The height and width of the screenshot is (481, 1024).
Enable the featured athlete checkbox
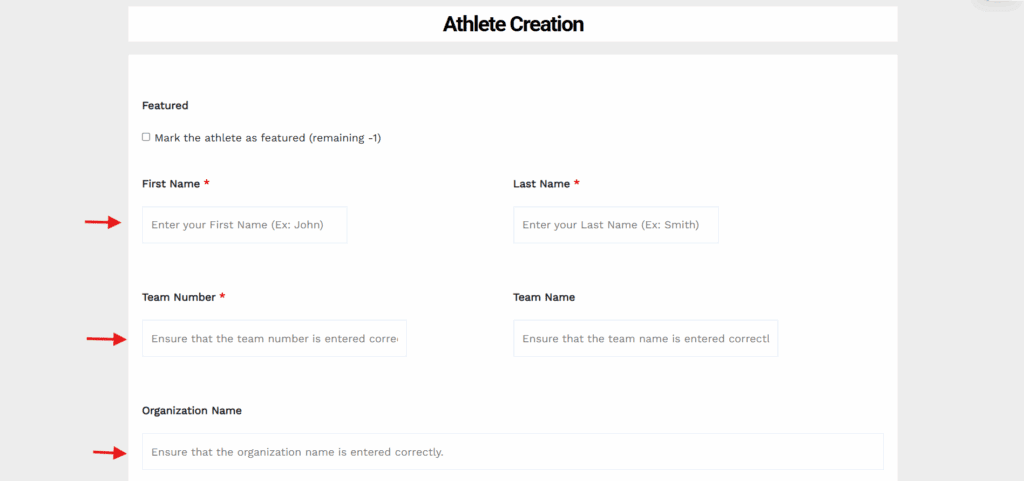pyautogui.click(x=146, y=137)
